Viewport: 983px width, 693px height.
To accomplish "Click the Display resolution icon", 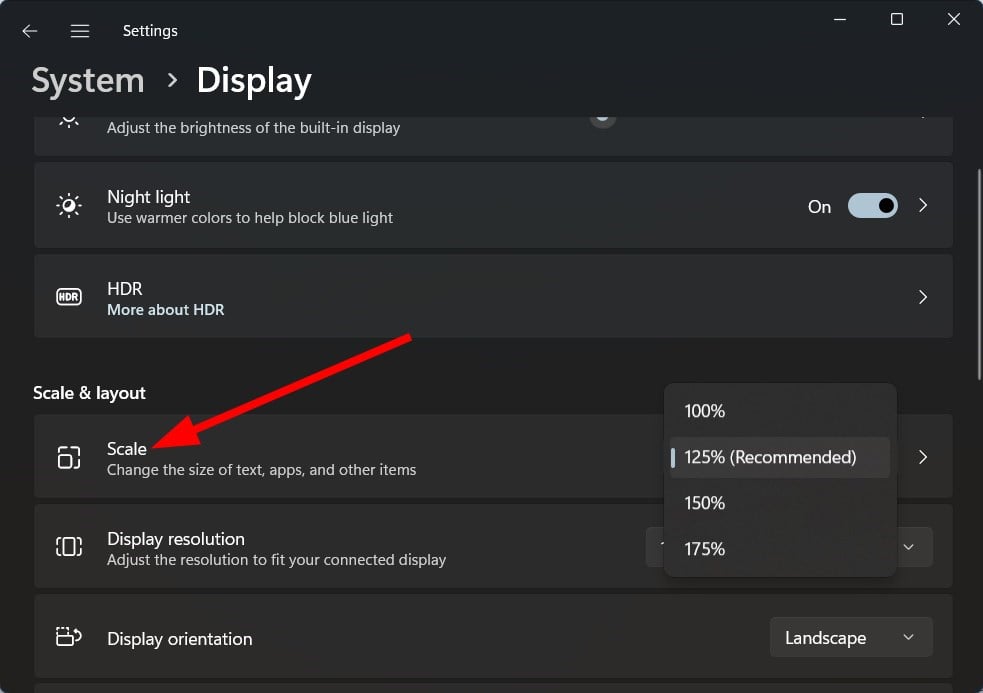I will pyautogui.click(x=68, y=547).
